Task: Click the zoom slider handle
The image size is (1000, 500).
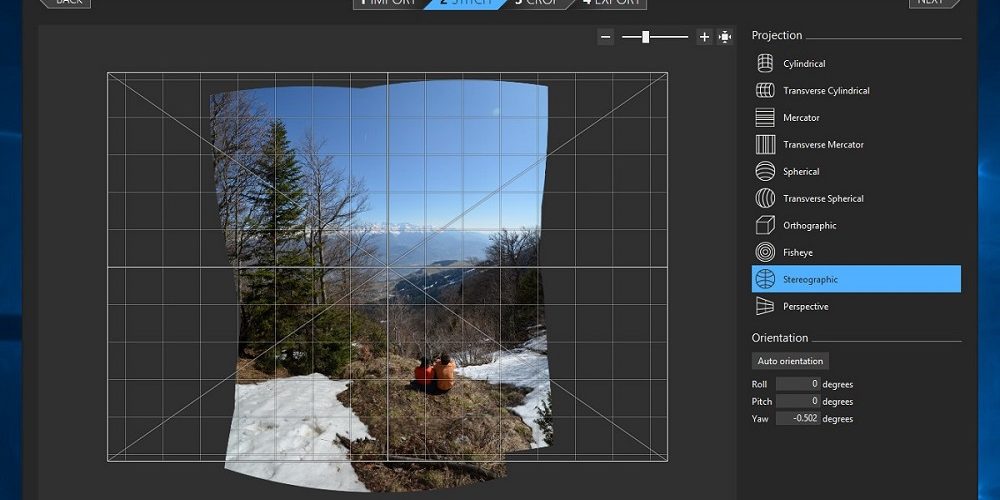Action: click(x=646, y=37)
